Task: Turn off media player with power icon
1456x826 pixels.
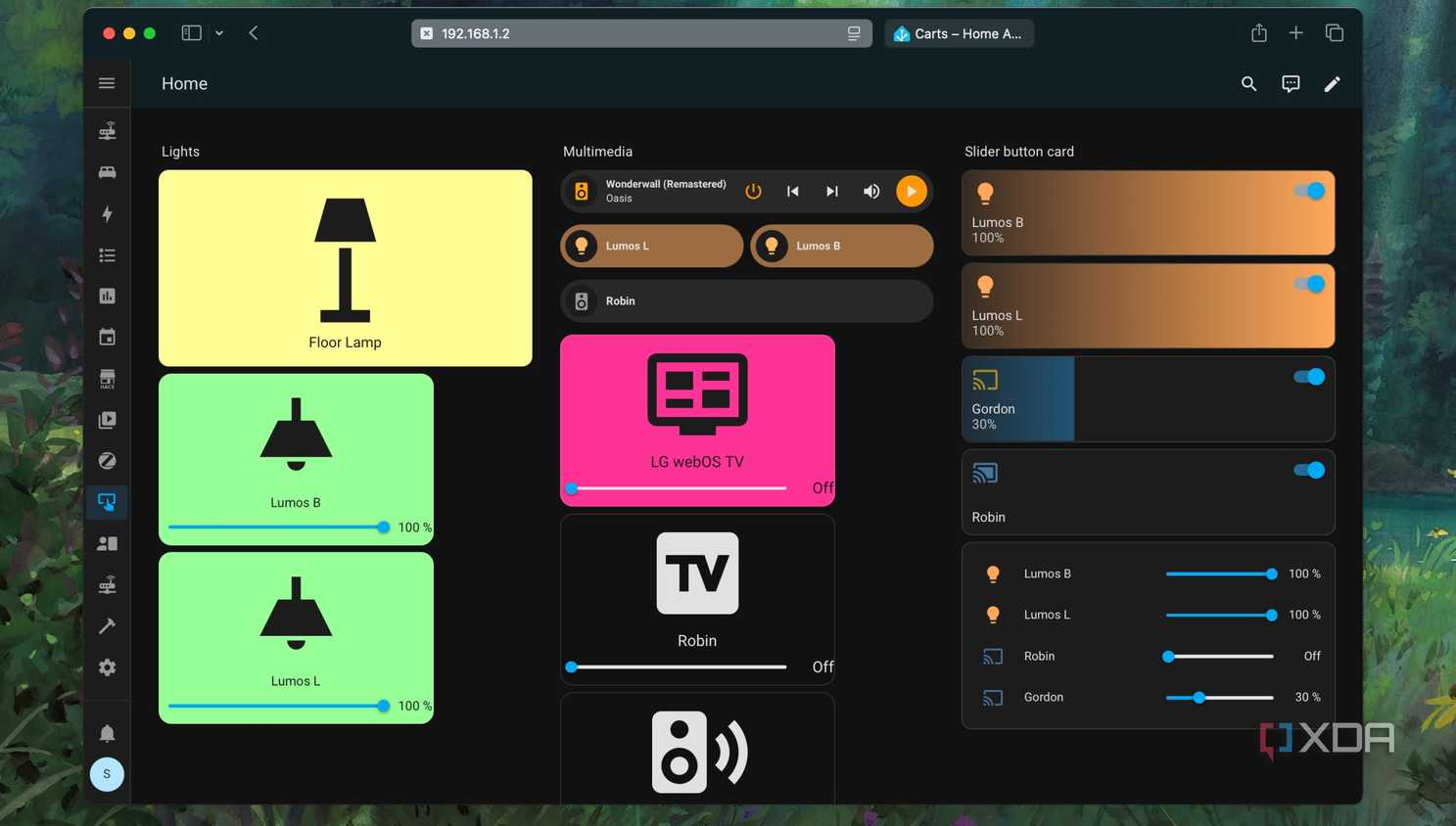Action: 753,191
